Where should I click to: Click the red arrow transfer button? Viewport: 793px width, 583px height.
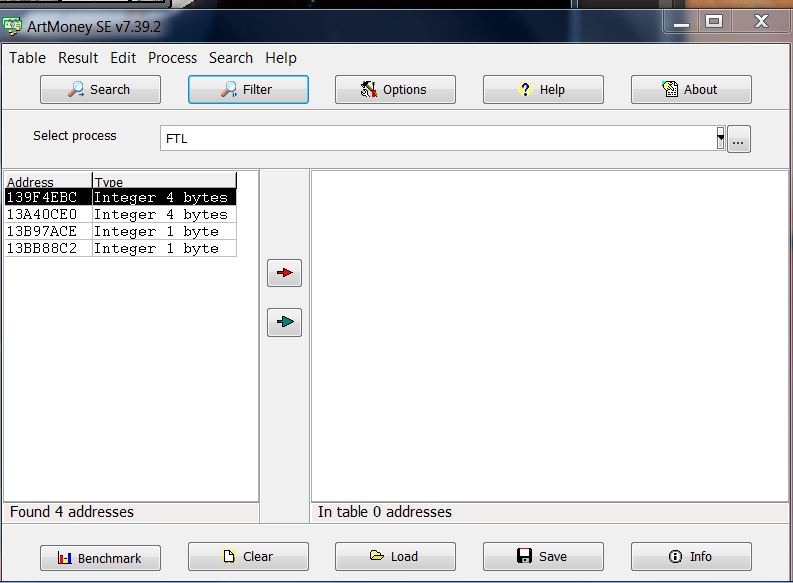(284, 273)
